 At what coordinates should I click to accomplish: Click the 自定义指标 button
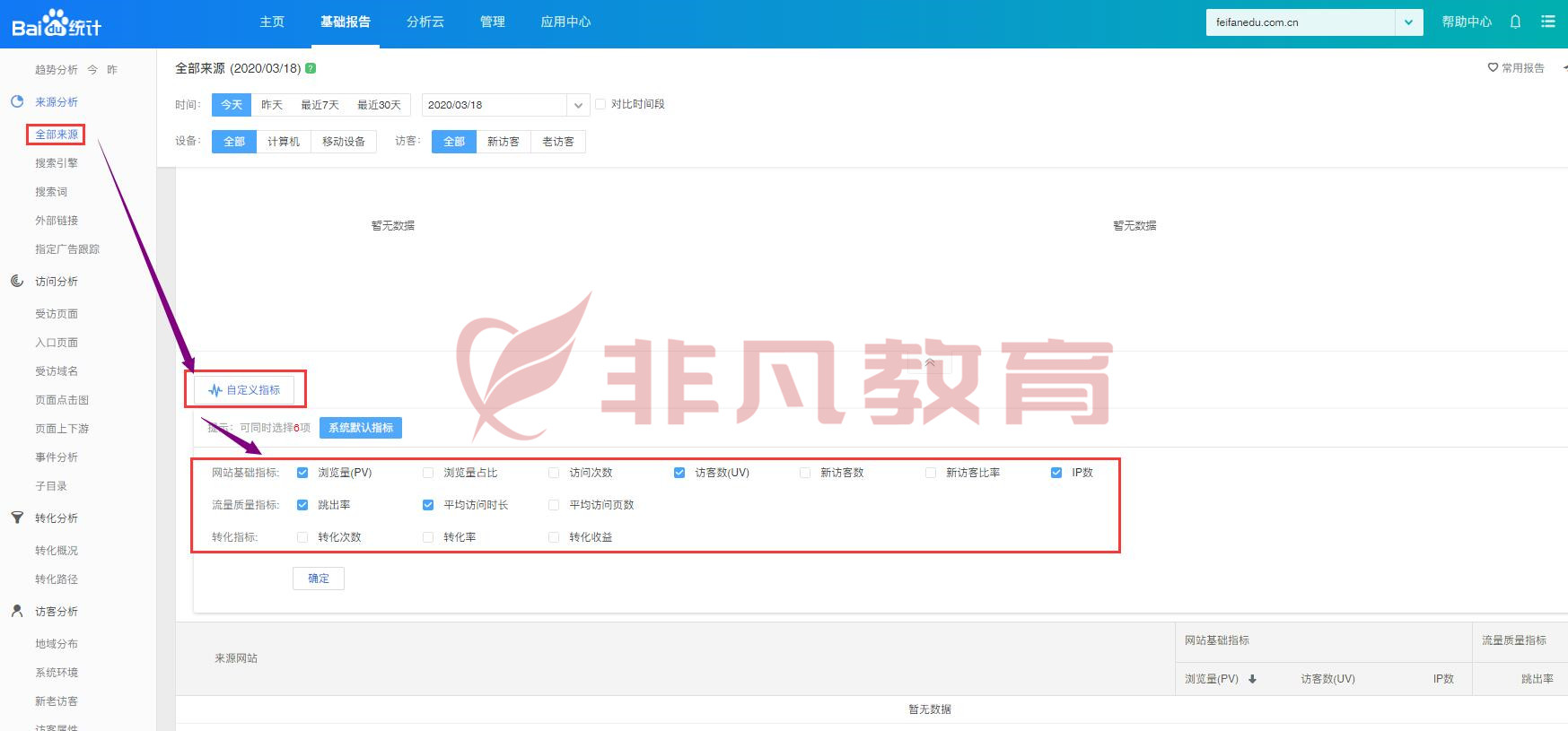point(244,390)
